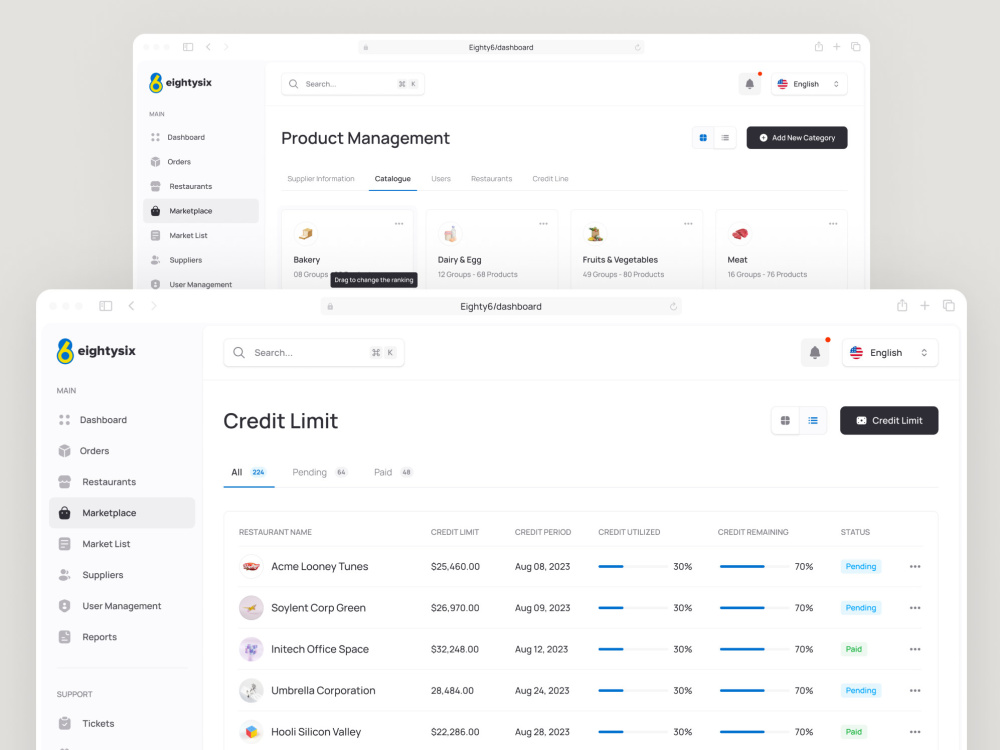
Task: Open the Users tab in Product Management
Action: point(441,179)
